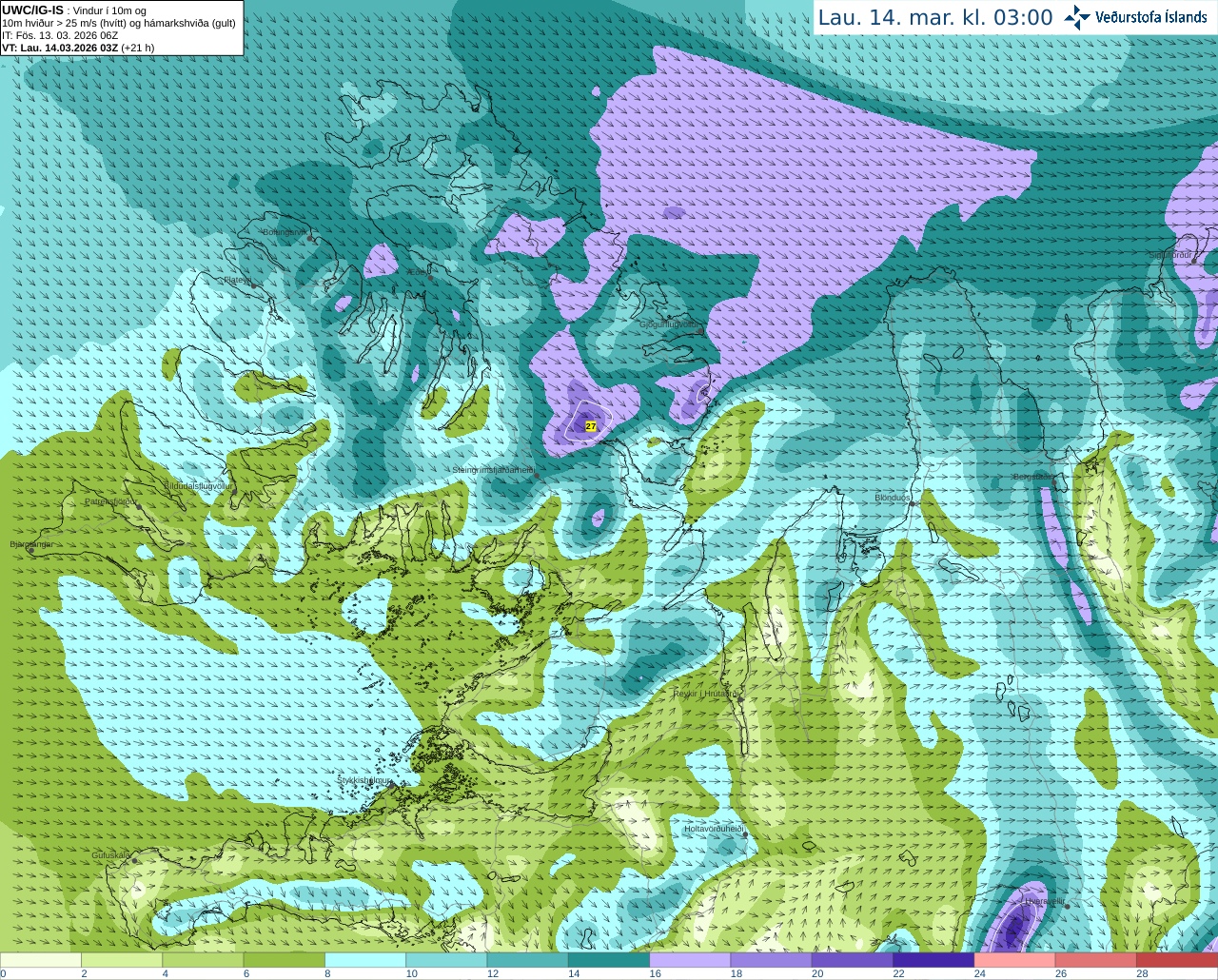Click the legend tick label 24
1218x980 pixels.
(x=980, y=973)
